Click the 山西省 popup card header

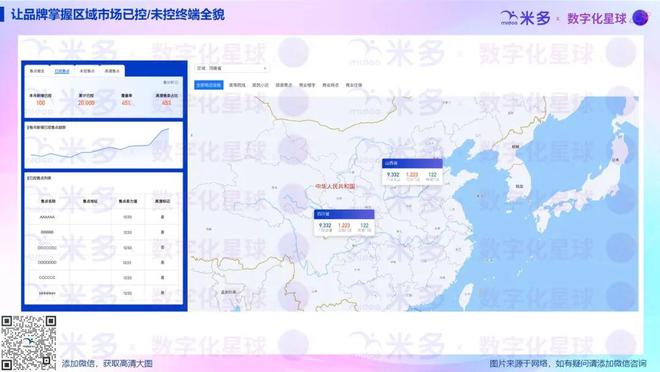pos(412,163)
